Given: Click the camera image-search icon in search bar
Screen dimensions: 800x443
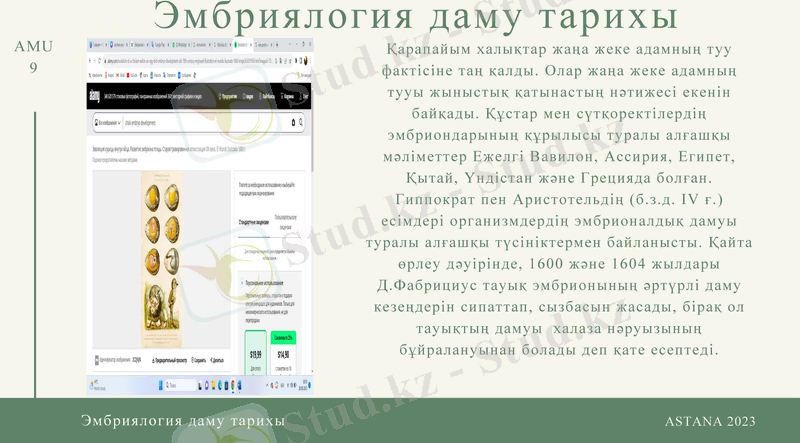Looking at the screenshot, I should [293, 122].
